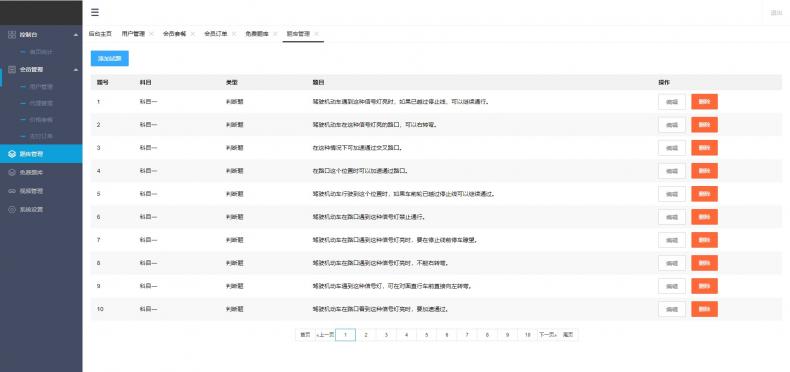Click the 控制台 grid icon in sidebar

pyautogui.click(x=13, y=35)
